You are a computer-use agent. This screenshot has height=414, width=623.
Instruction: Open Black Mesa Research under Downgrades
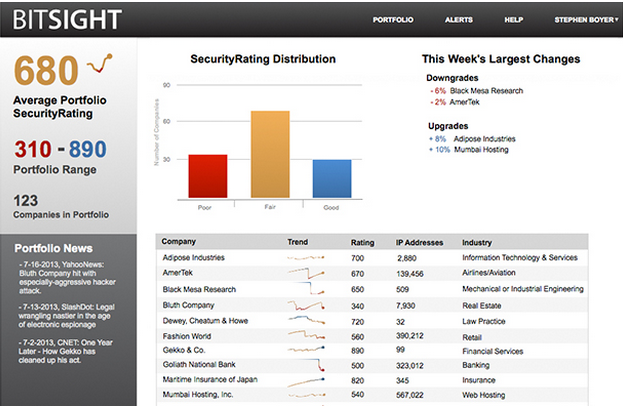[486, 91]
